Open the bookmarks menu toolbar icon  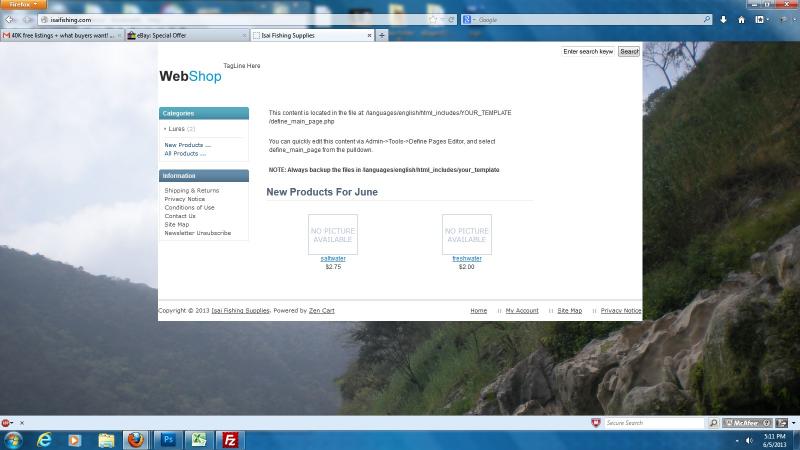[761, 20]
